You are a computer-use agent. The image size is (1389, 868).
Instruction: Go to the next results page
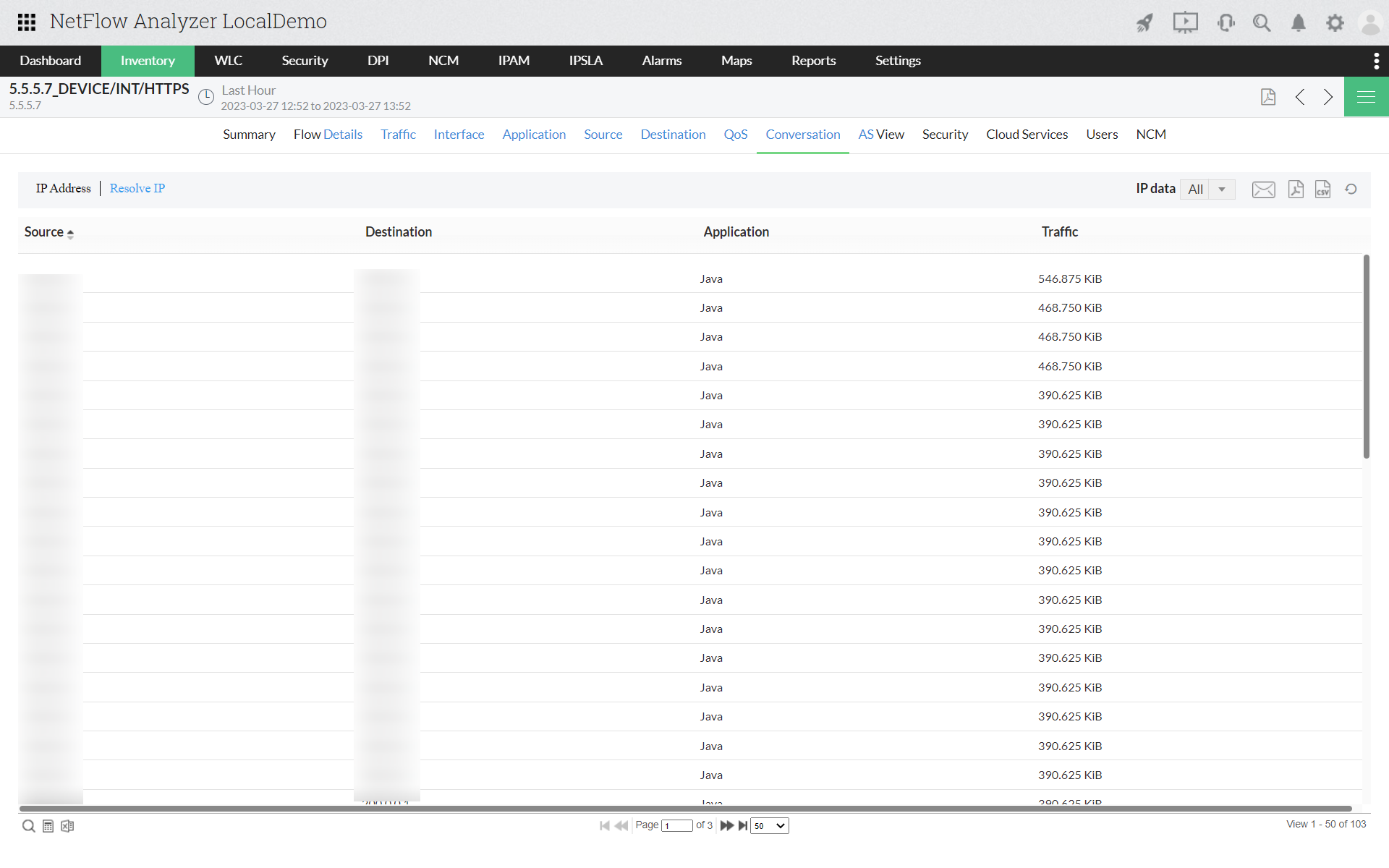pyautogui.click(x=726, y=825)
